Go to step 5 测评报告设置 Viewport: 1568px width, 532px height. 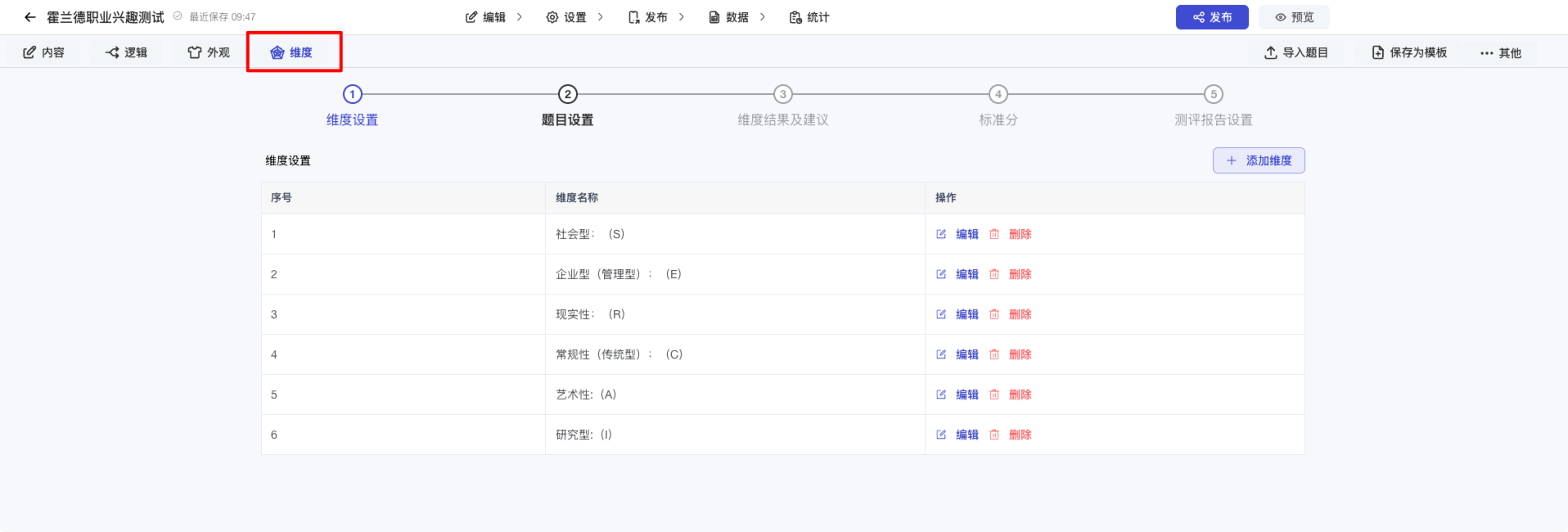(x=1214, y=106)
